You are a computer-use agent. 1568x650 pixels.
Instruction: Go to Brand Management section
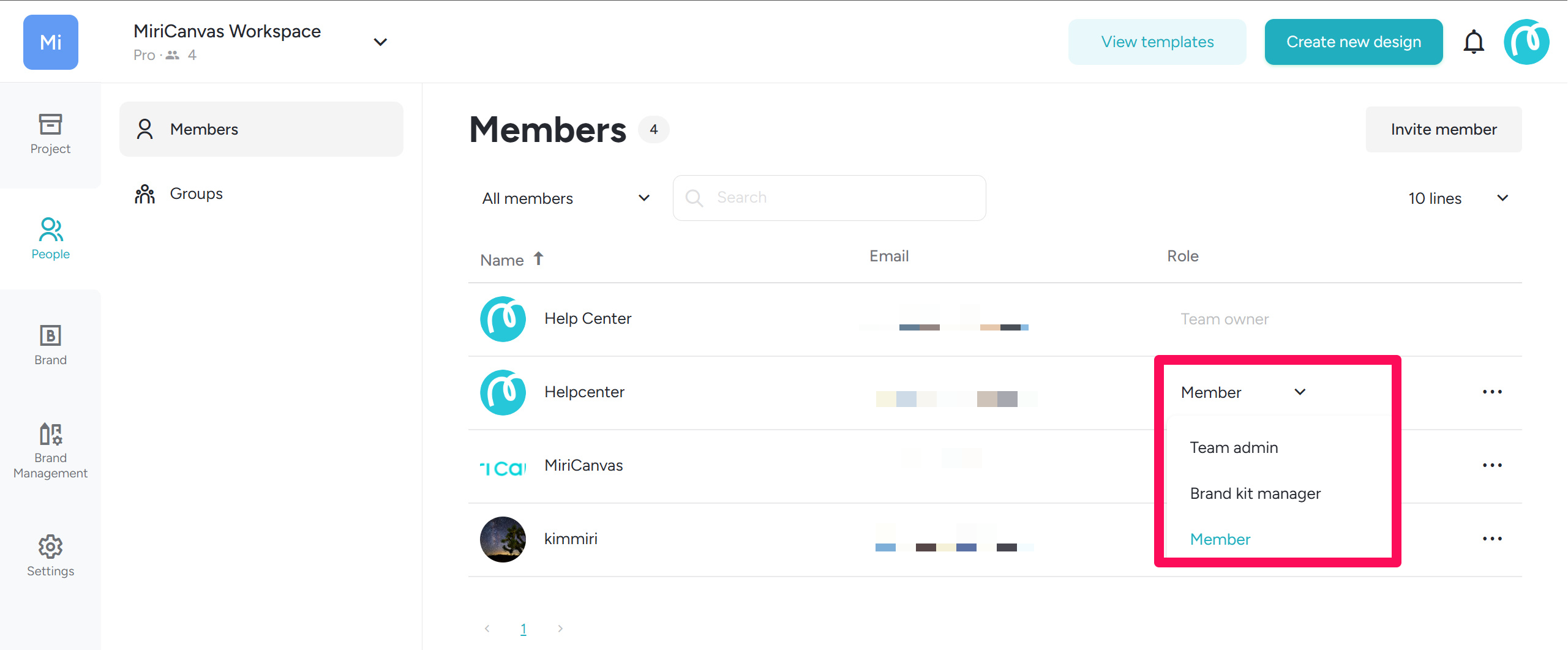50,450
